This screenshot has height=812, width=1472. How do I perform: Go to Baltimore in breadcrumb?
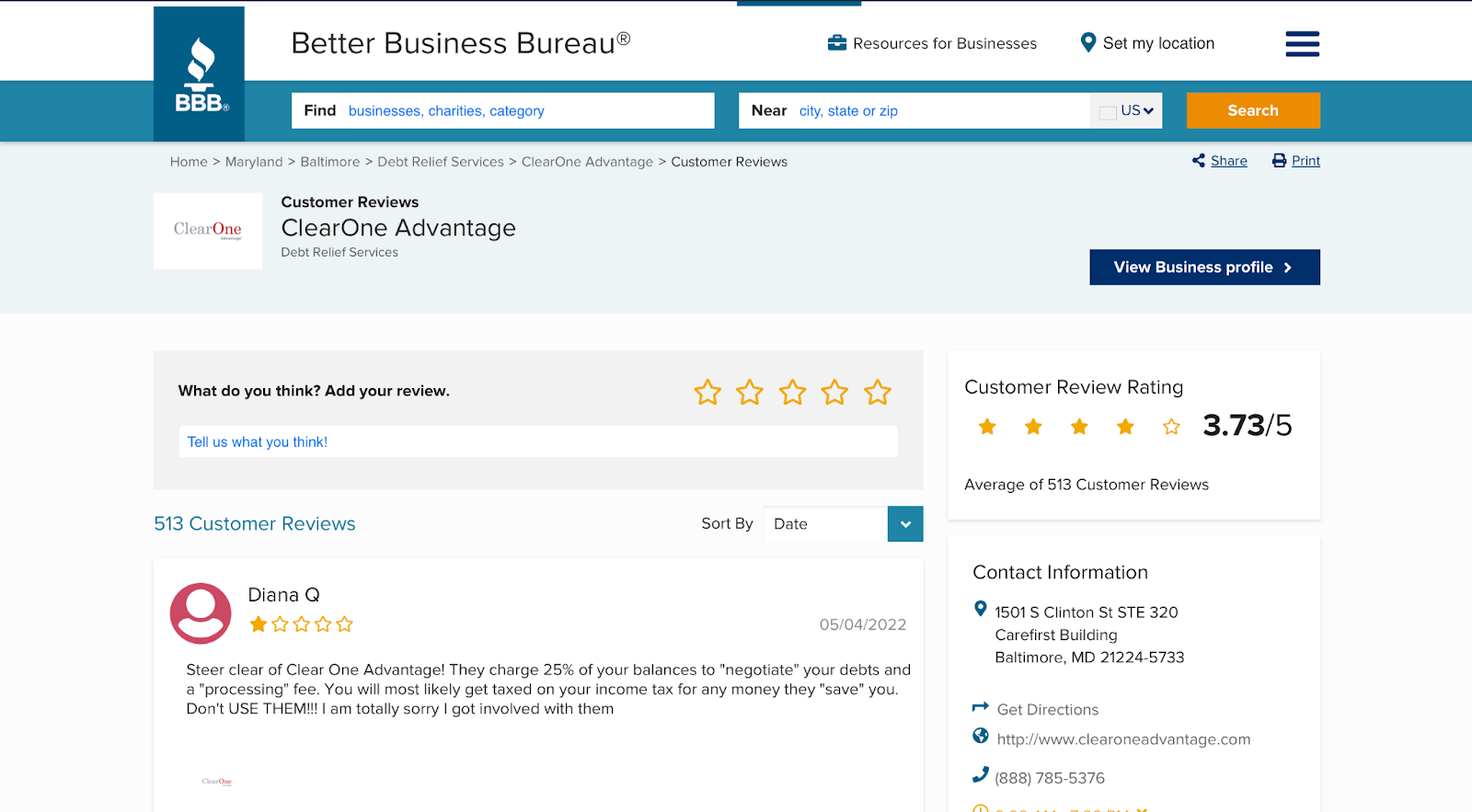pyautogui.click(x=330, y=162)
